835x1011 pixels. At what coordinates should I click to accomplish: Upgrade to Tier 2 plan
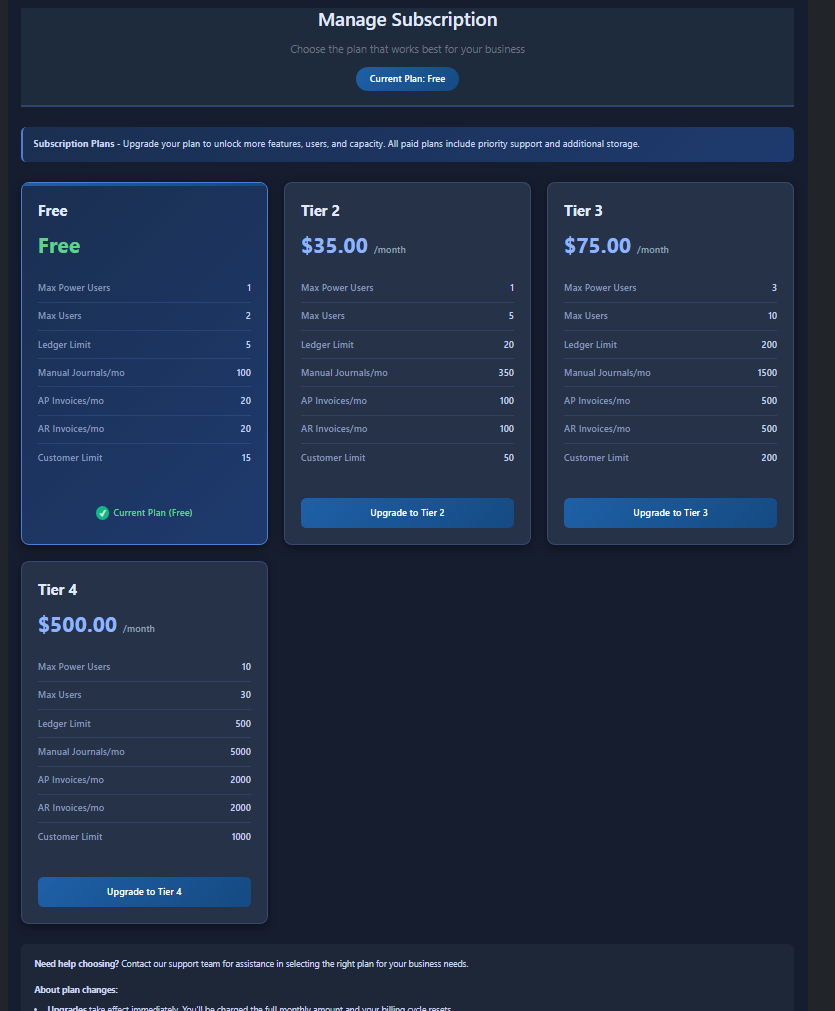tap(407, 513)
